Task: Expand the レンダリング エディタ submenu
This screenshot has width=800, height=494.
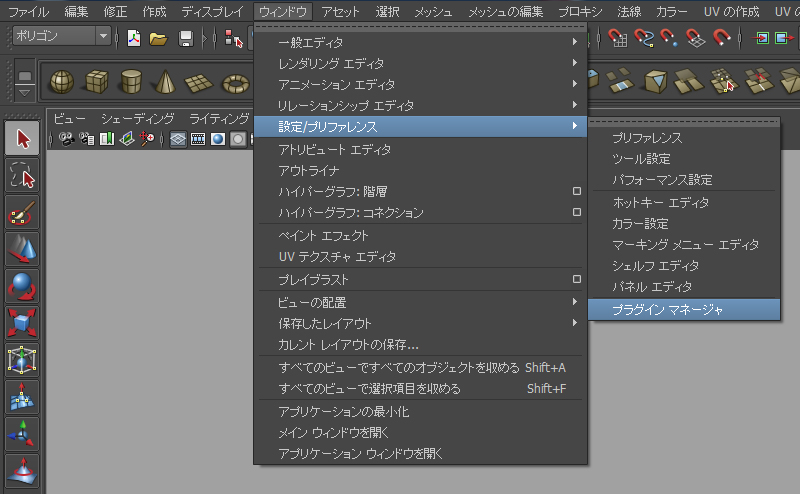Action: 421,63
